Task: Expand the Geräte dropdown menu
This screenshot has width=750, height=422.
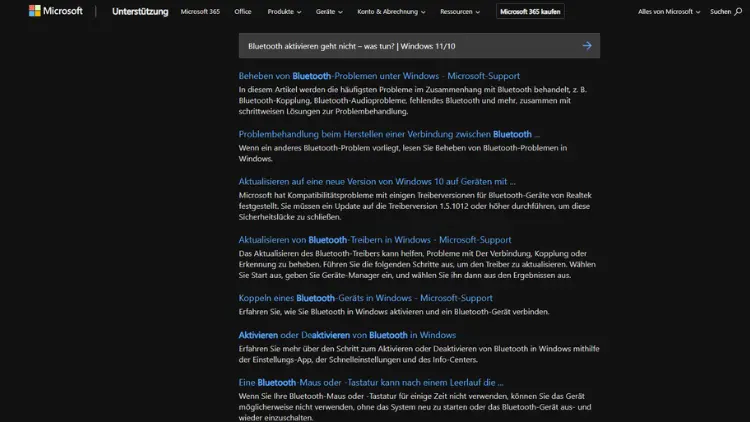Action: [329, 12]
